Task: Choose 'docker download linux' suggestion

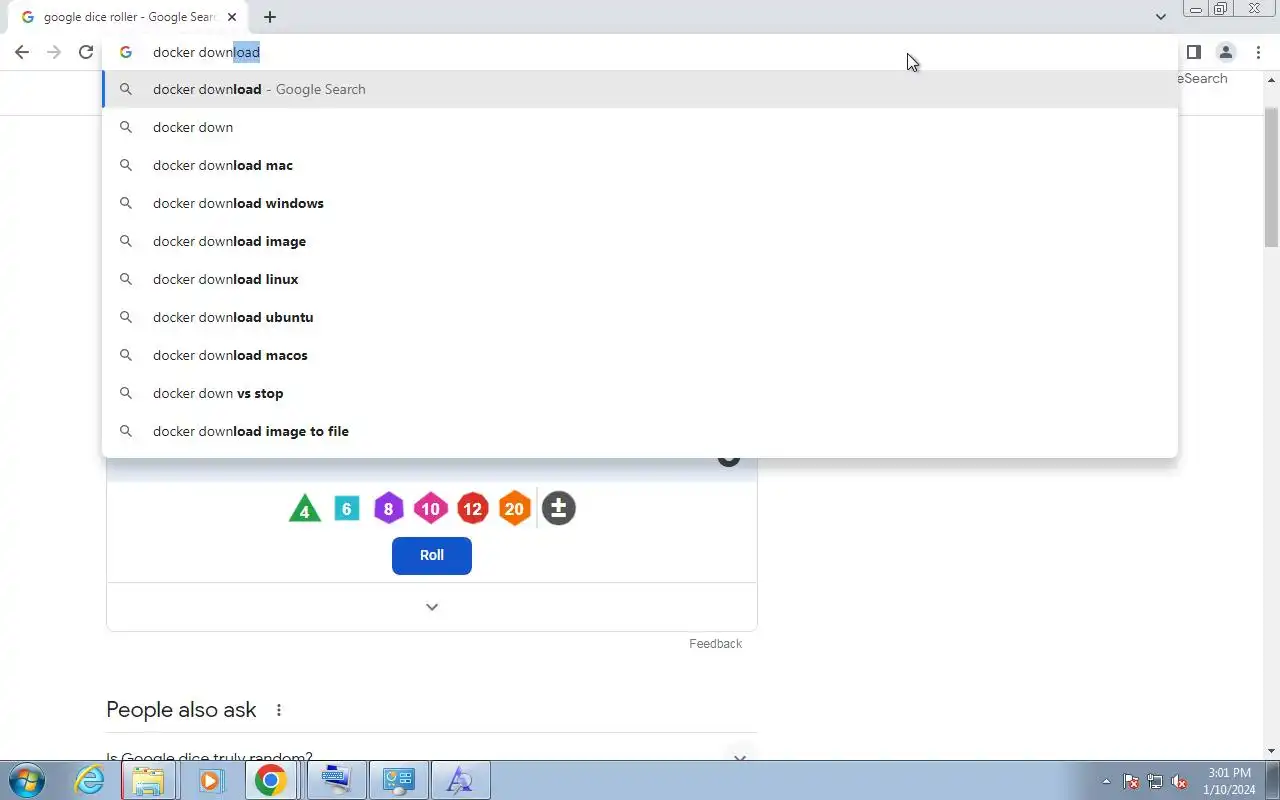Action: point(640,279)
